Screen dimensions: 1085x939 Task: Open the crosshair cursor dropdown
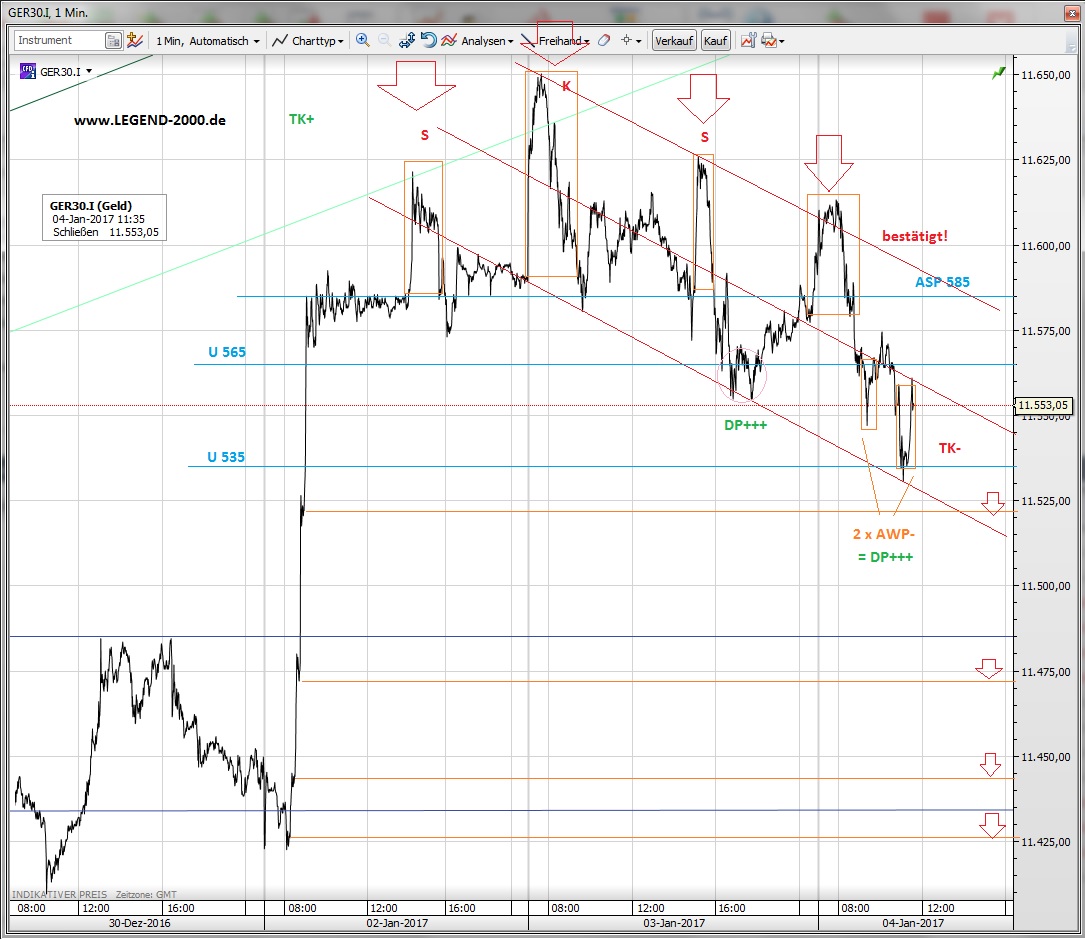631,41
